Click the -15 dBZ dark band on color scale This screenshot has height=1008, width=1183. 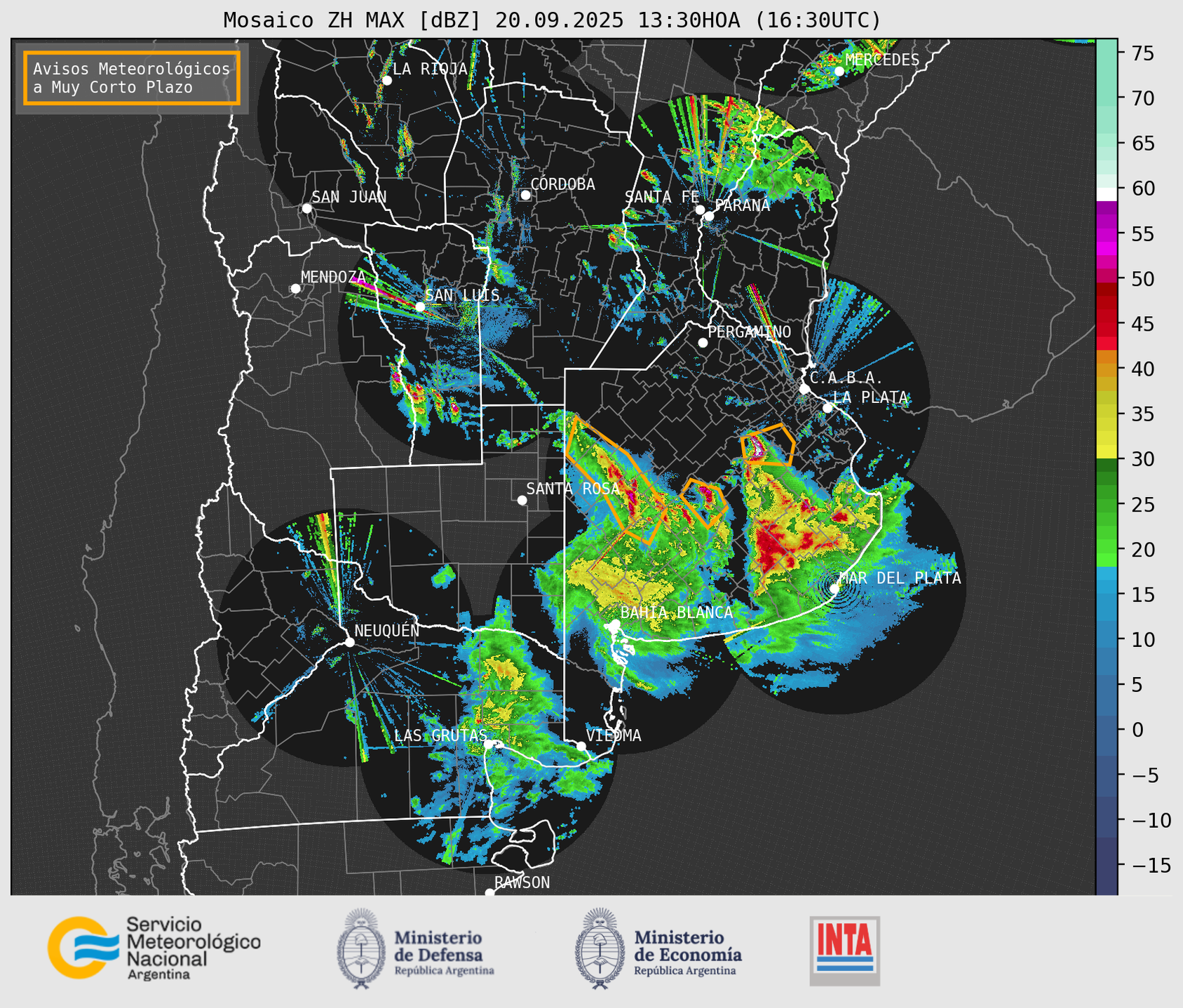click(1107, 865)
